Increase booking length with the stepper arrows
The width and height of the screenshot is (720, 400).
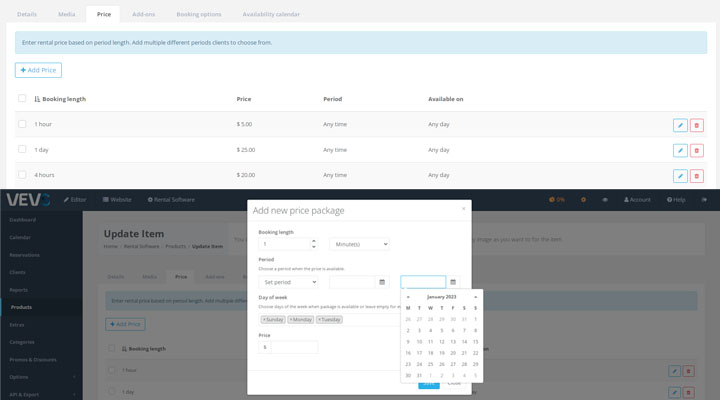[x=314, y=241]
